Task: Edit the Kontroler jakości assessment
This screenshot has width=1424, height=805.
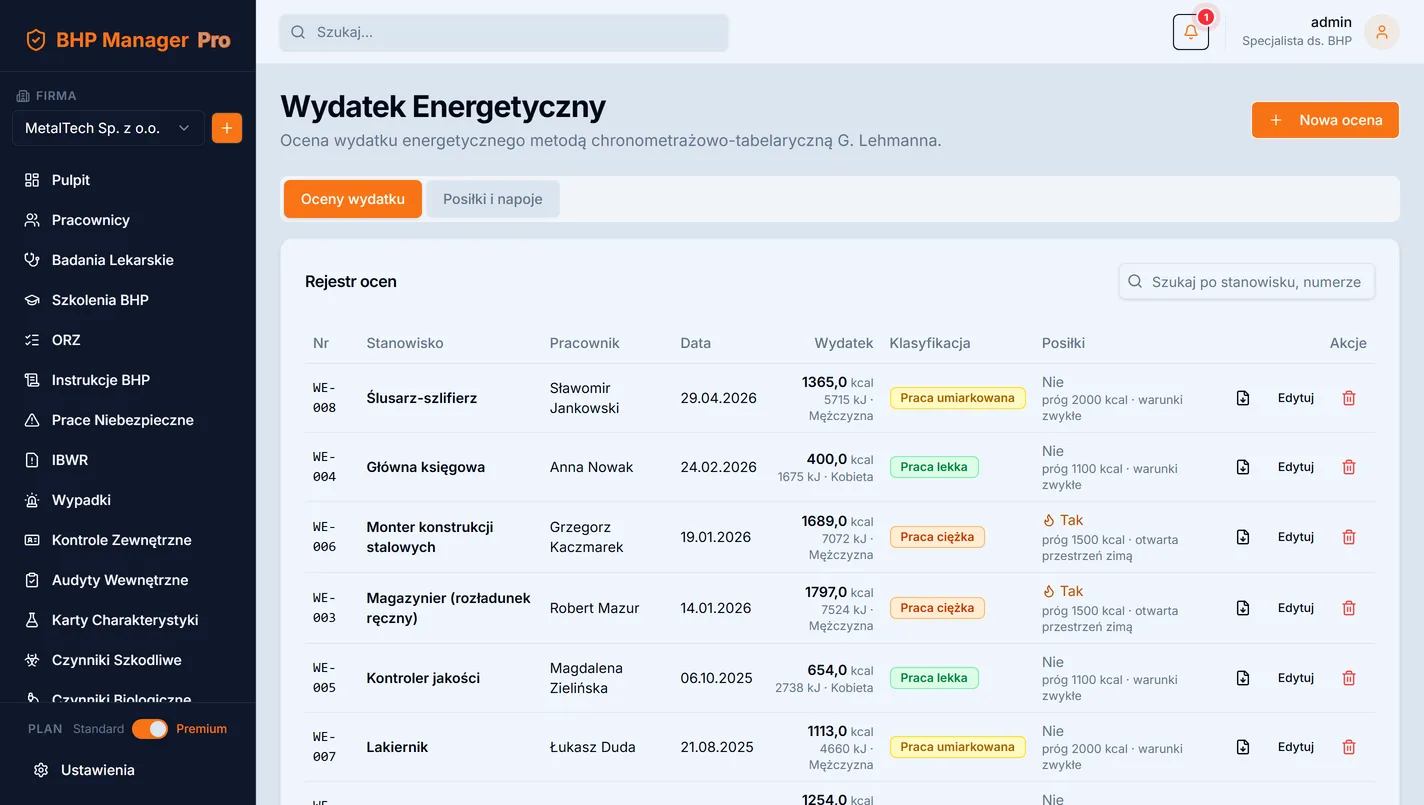Action: [1296, 678]
